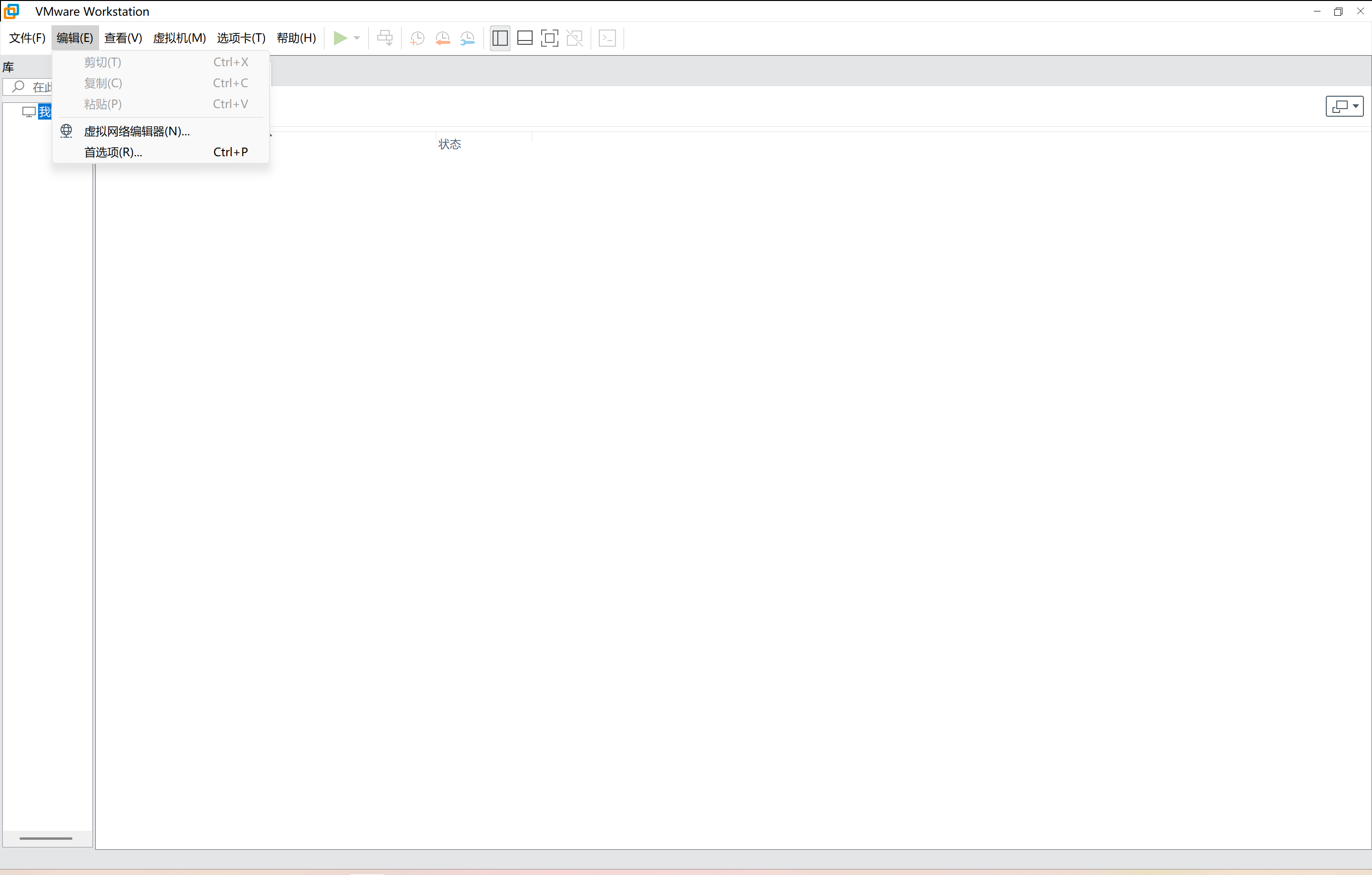
Task: Open the 虚拟机(M) menu
Action: click(x=179, y=38)
